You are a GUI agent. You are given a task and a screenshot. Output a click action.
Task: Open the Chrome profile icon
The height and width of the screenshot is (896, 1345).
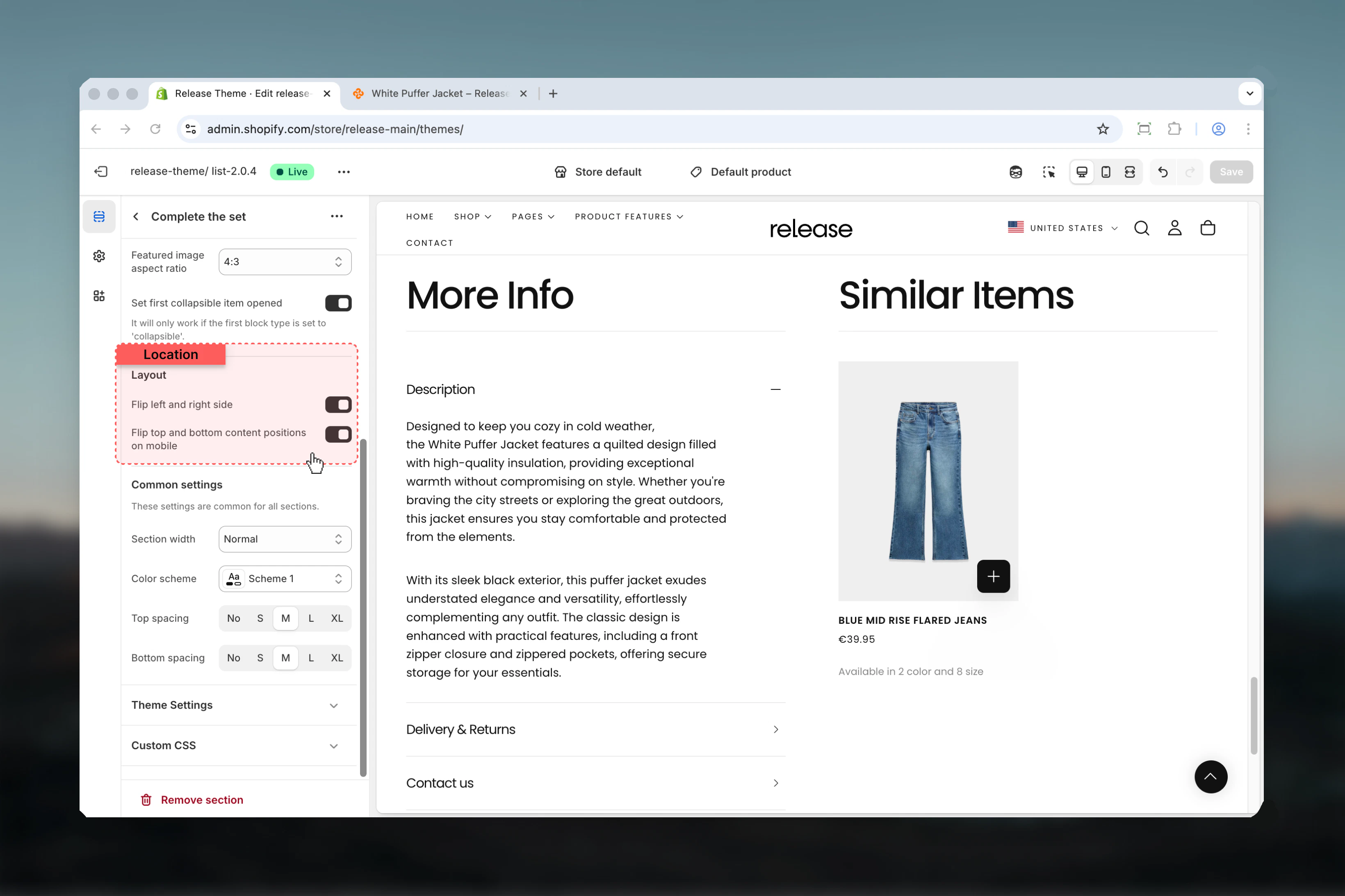[1218, 129]
